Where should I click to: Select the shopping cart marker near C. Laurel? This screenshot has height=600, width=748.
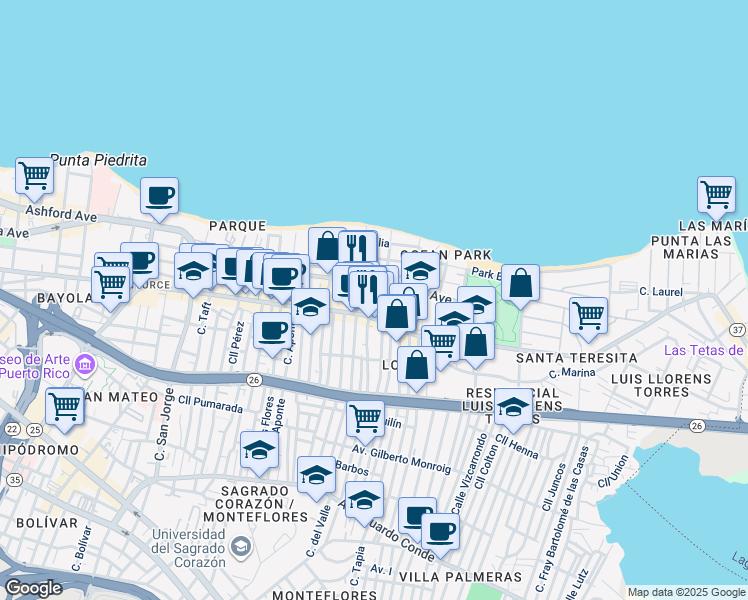coord(589,315)
